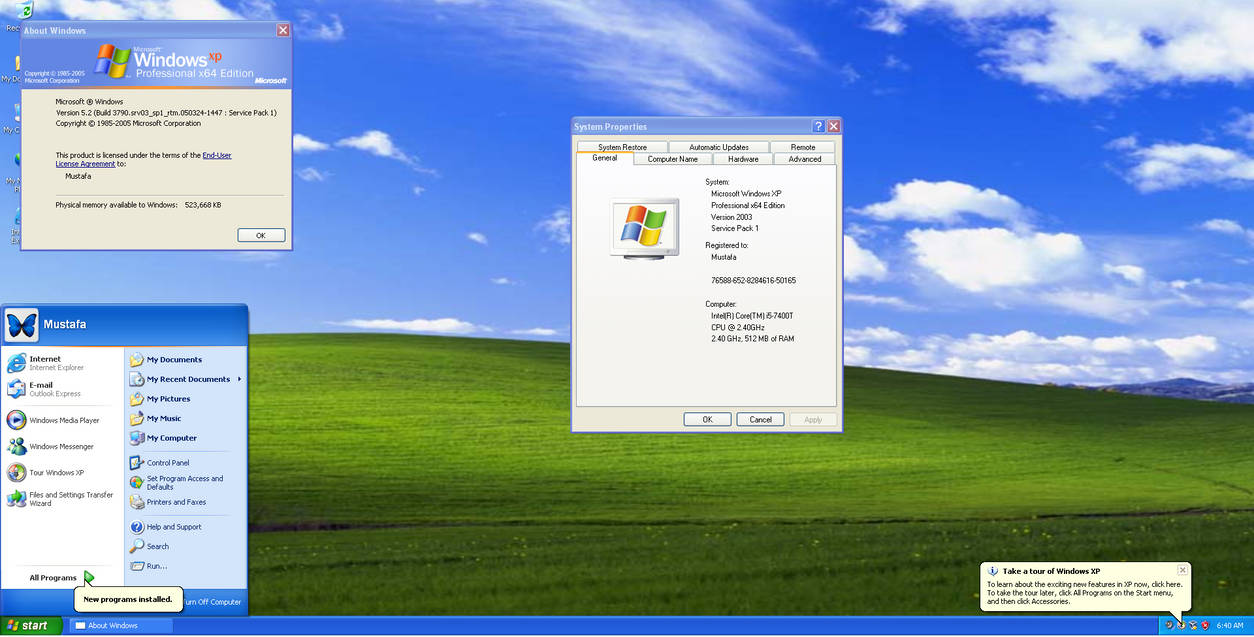Click the security shield tray icon
Viewport: 1254px width, 637px height.
(x=1205, y=625)
